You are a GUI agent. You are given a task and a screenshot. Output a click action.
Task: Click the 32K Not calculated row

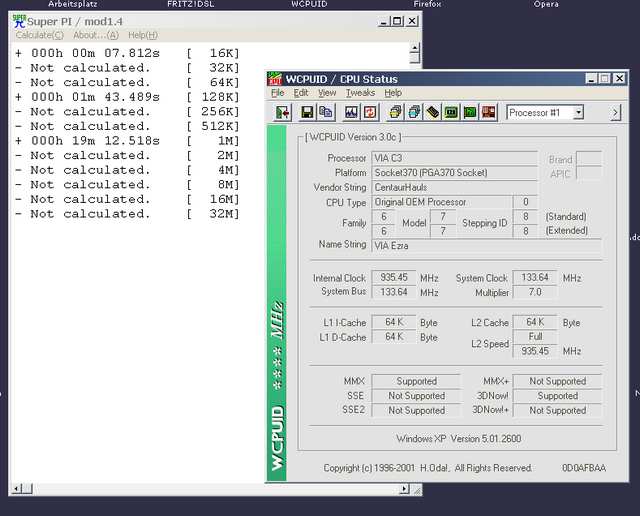(x=127, y=68)
